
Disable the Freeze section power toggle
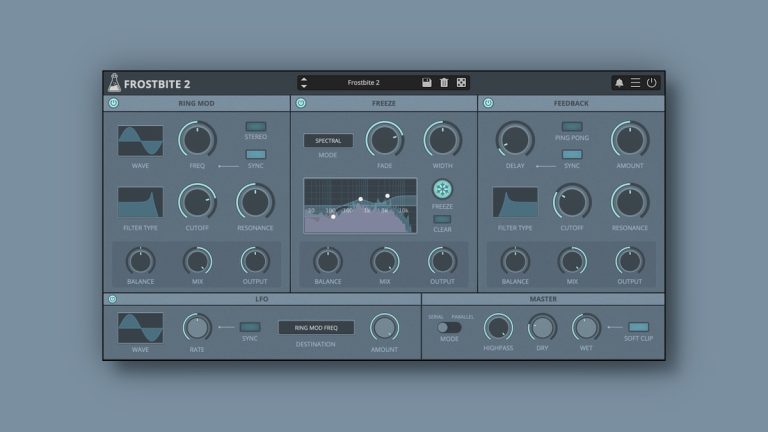[x=301, y=103]
